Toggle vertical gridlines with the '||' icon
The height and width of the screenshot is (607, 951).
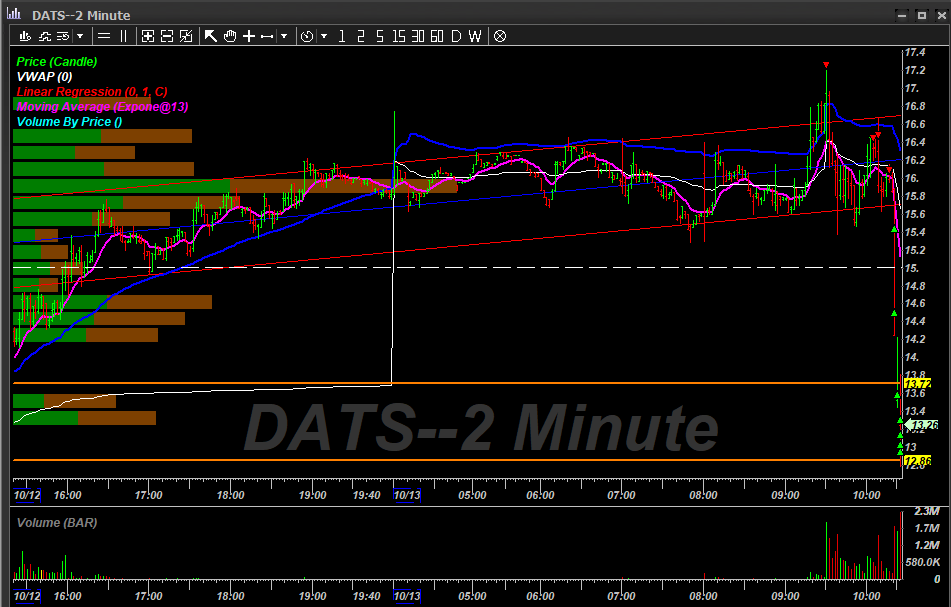click(121, 36)
